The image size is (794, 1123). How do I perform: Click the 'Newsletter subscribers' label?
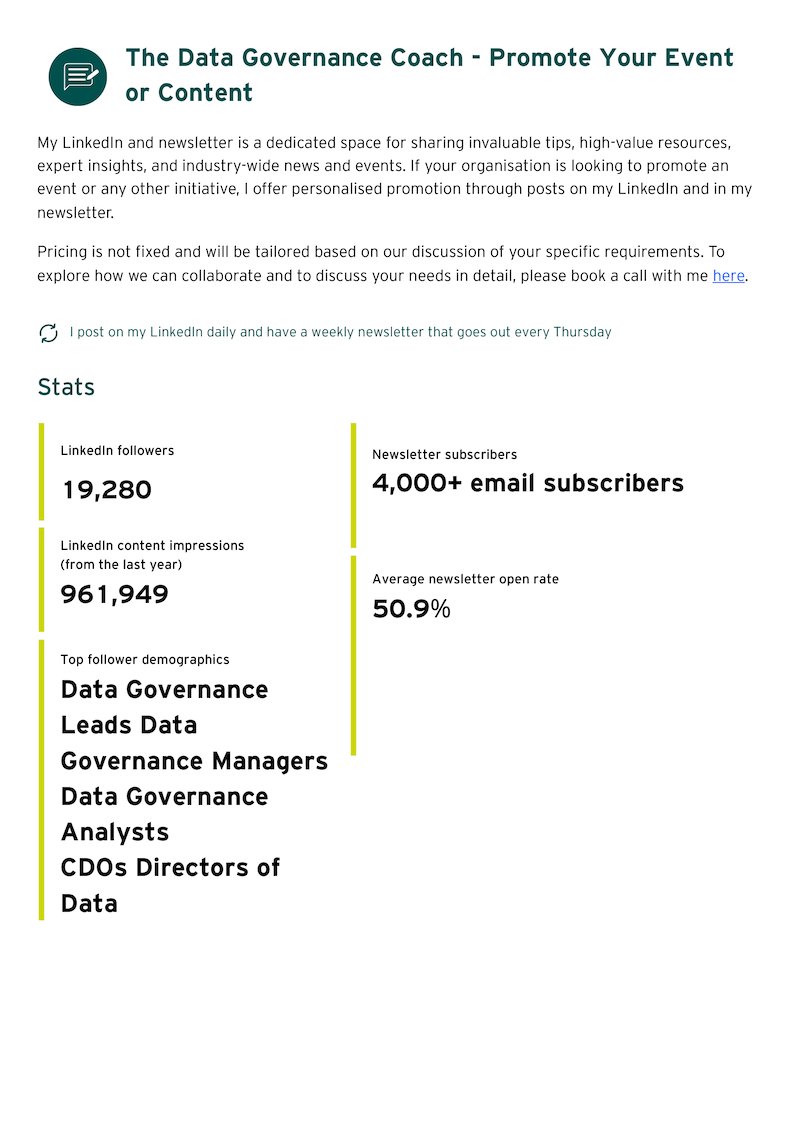(x=445, y=455)
